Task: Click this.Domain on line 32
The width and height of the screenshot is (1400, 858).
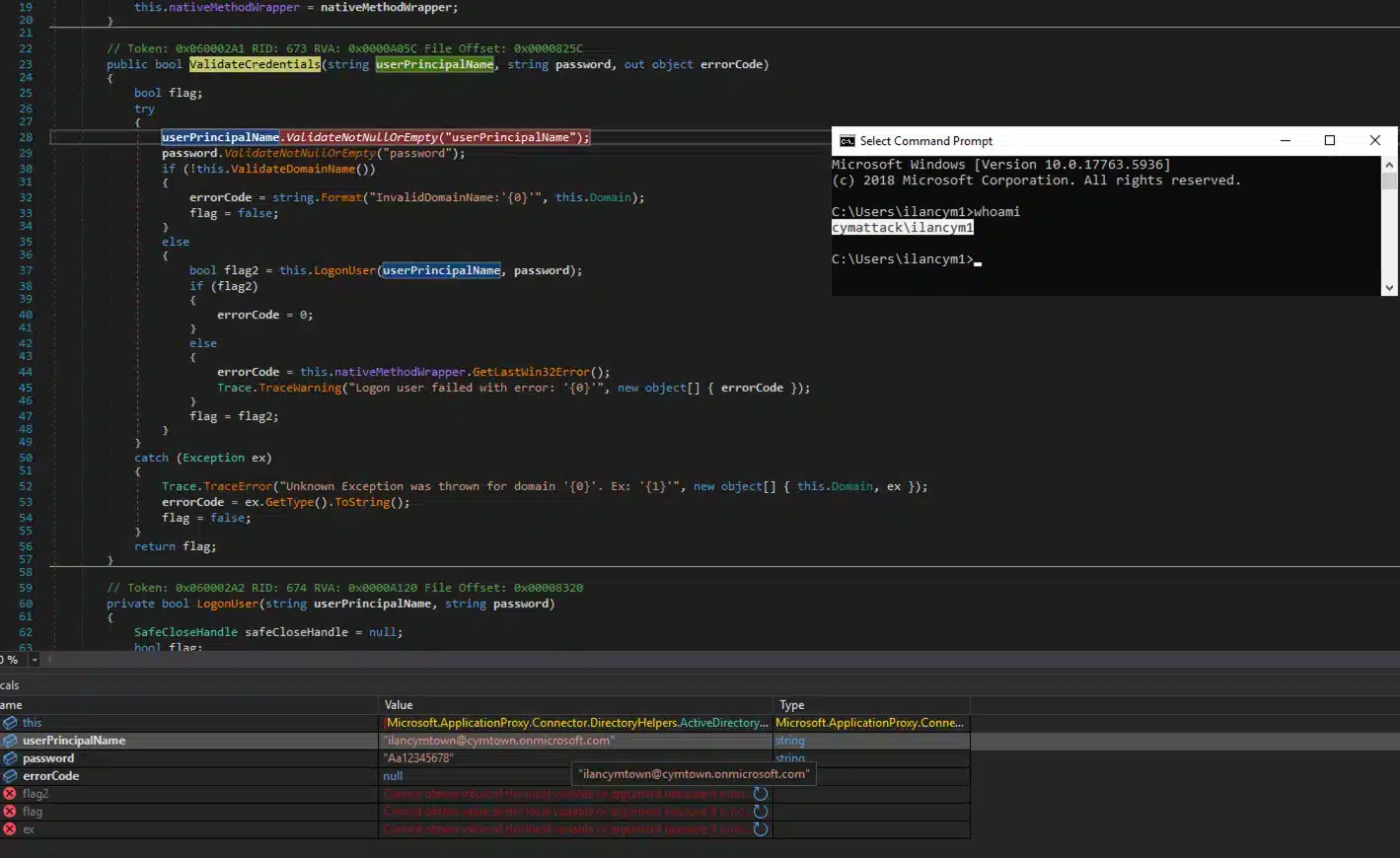Action: point(593,197)
